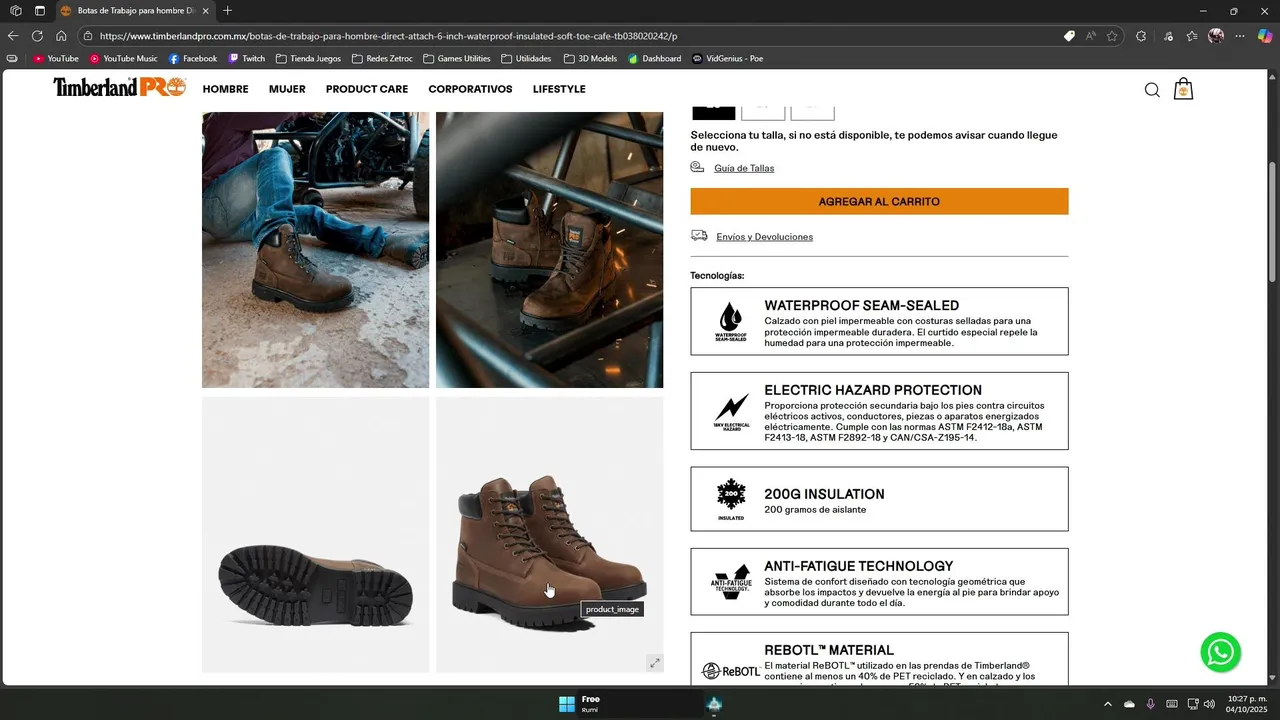Open the YouTube bookmark
The image size is (1280, 720).
point(55,59)
